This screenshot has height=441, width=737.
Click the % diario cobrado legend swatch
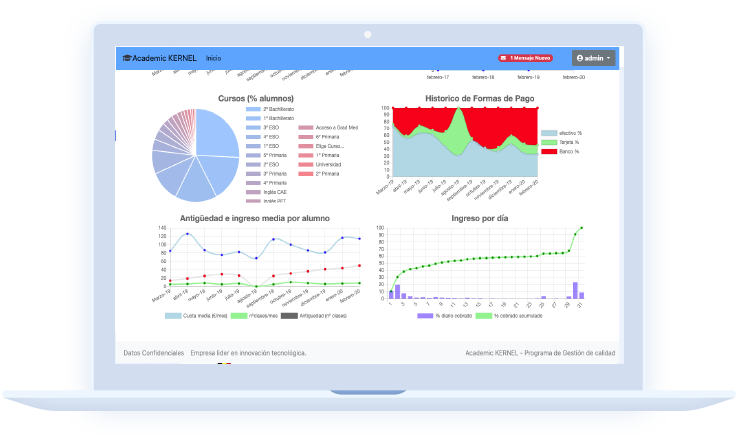[x=425, y=316]
